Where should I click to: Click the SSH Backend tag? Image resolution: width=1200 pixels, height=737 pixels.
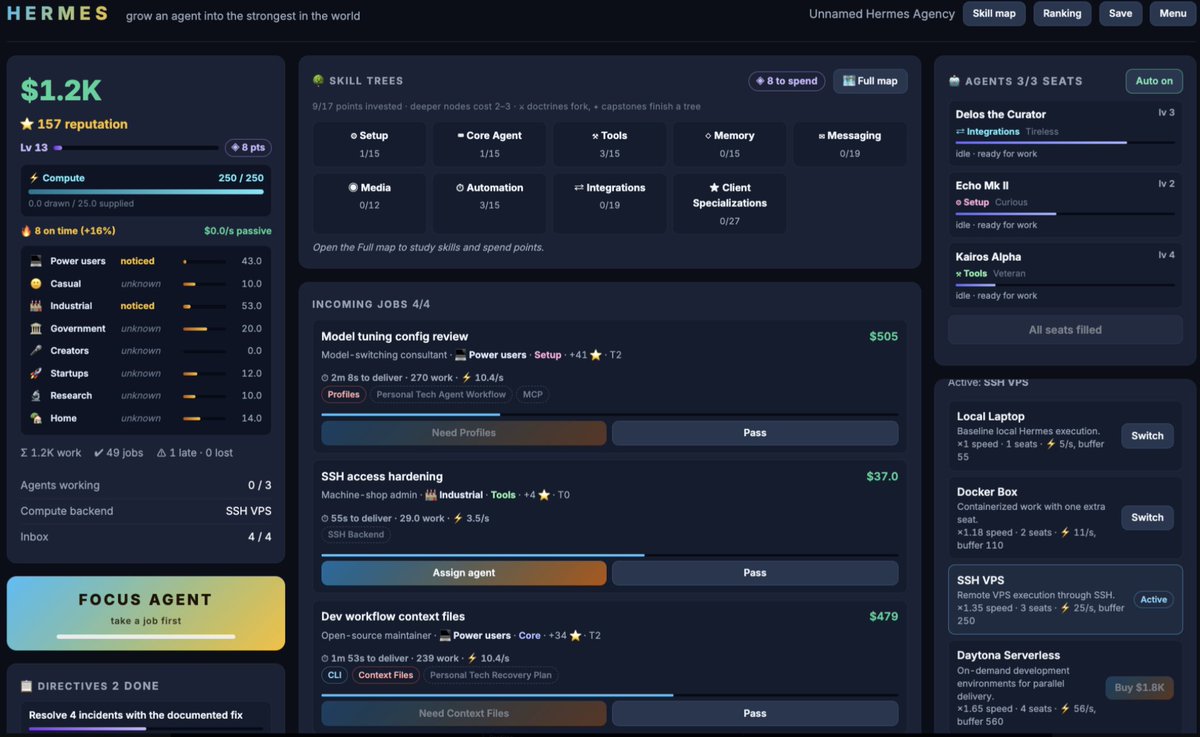[x=356, y=534]
